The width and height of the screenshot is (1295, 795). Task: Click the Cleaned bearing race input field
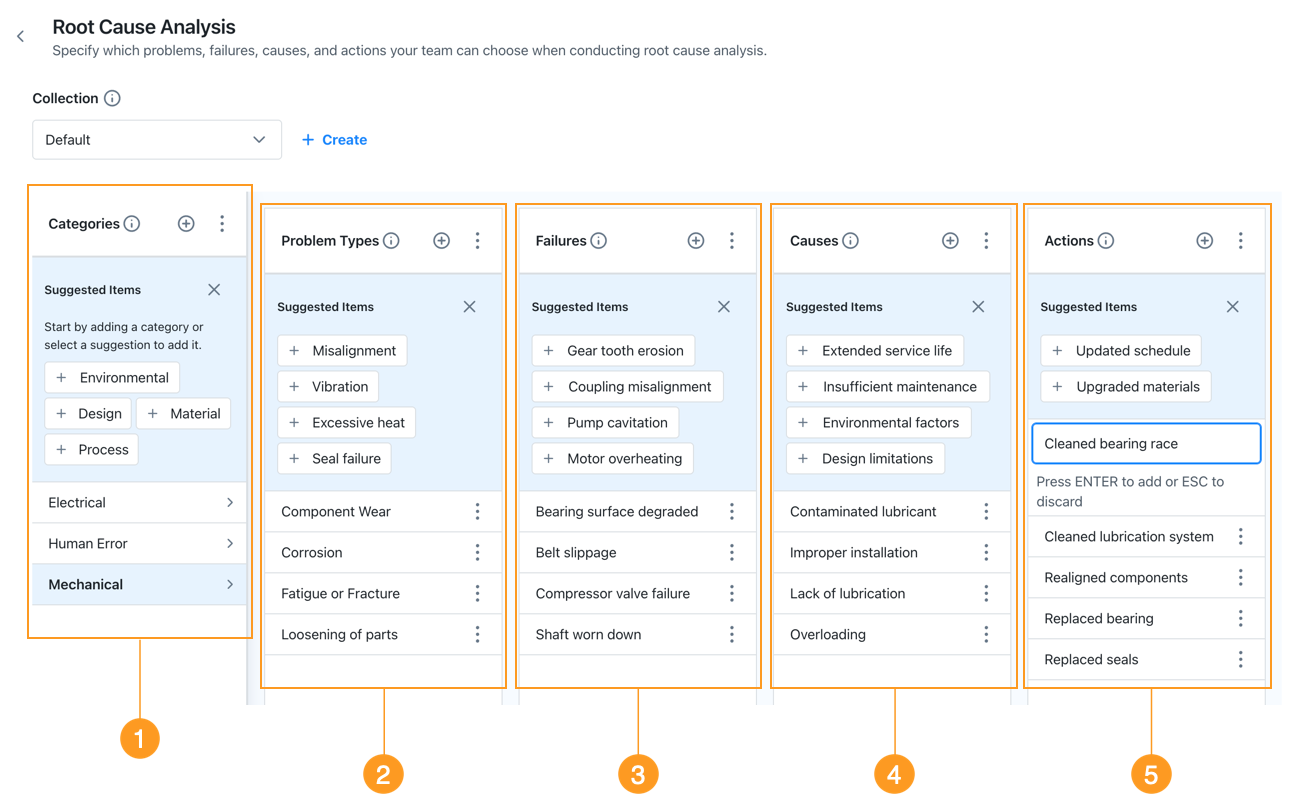click(1146, 443)
